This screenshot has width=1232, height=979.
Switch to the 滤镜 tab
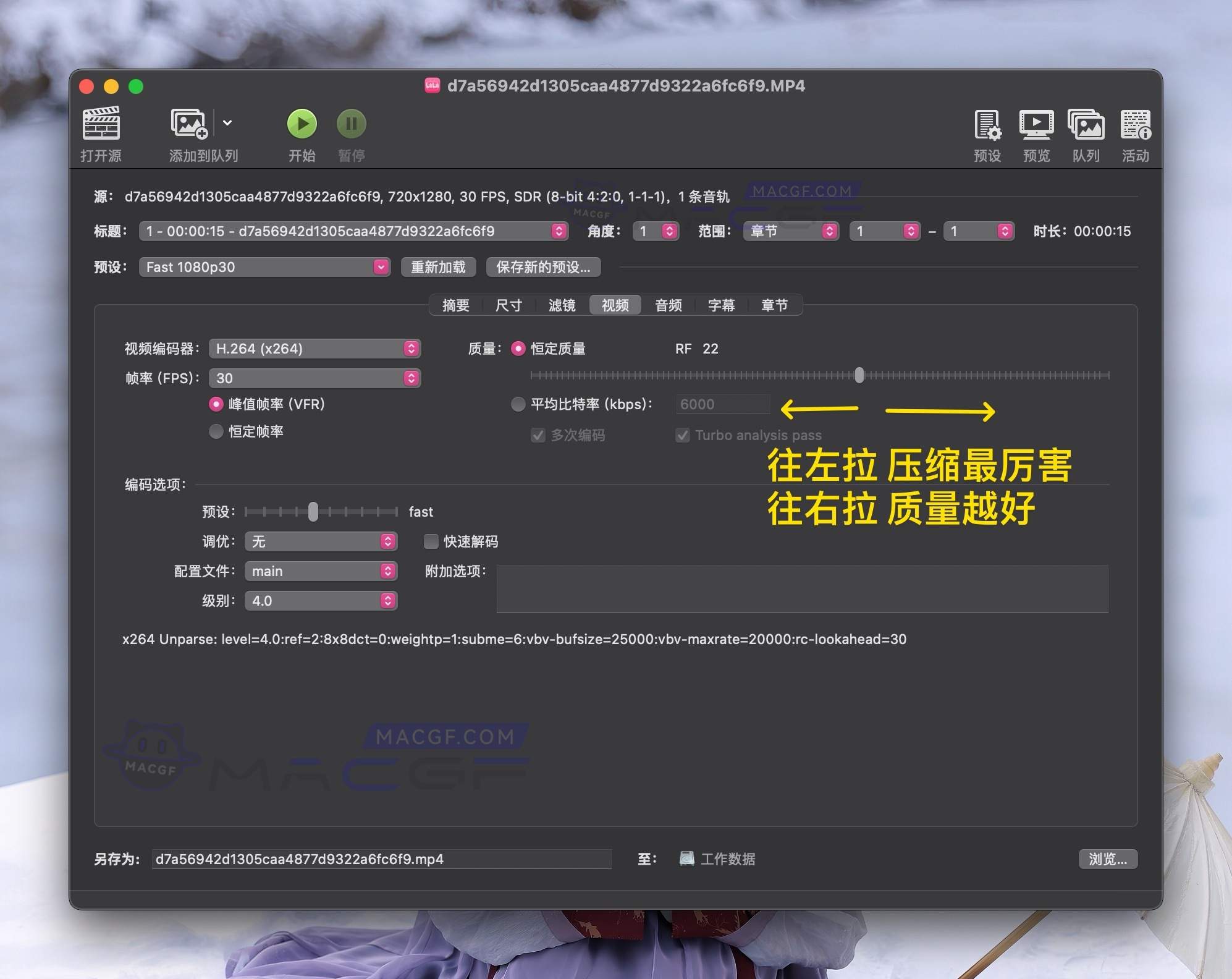tap(562, 305)
